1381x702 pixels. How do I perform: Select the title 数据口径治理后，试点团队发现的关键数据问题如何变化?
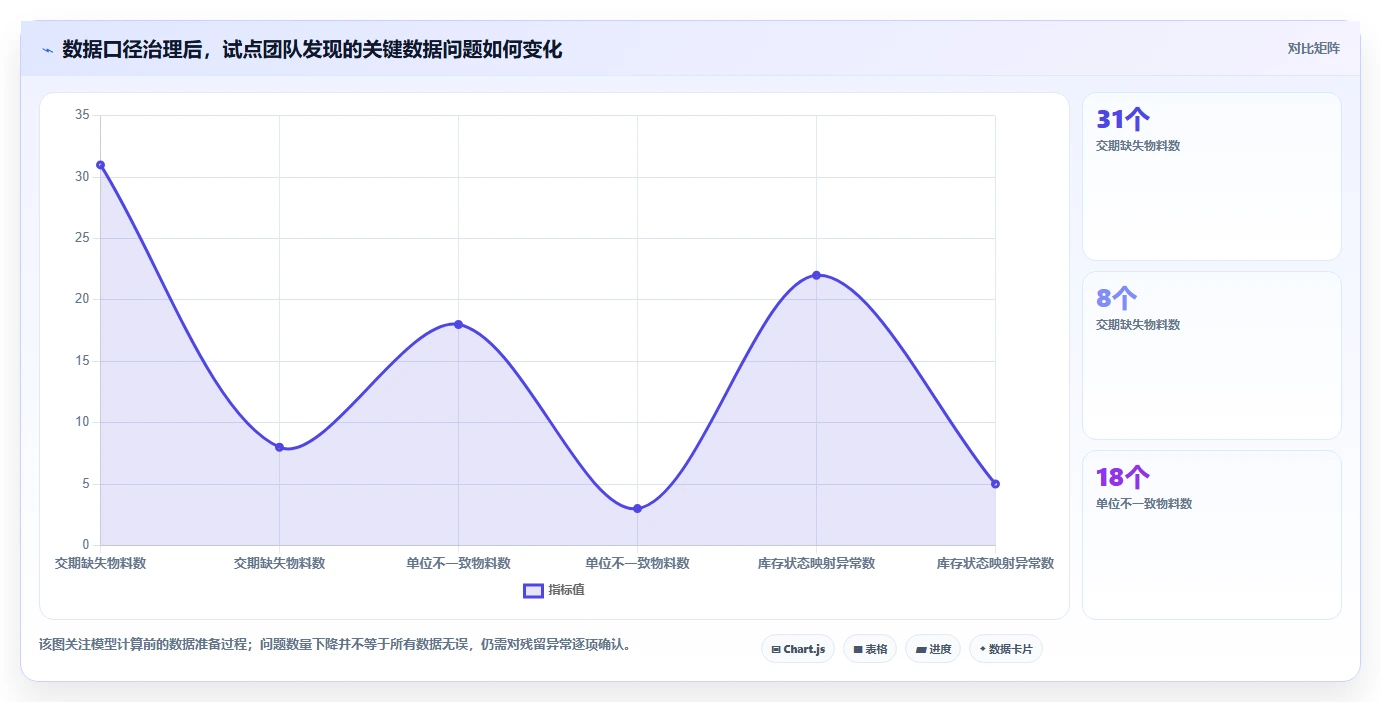pyautogui.click(x=312, y=49)
